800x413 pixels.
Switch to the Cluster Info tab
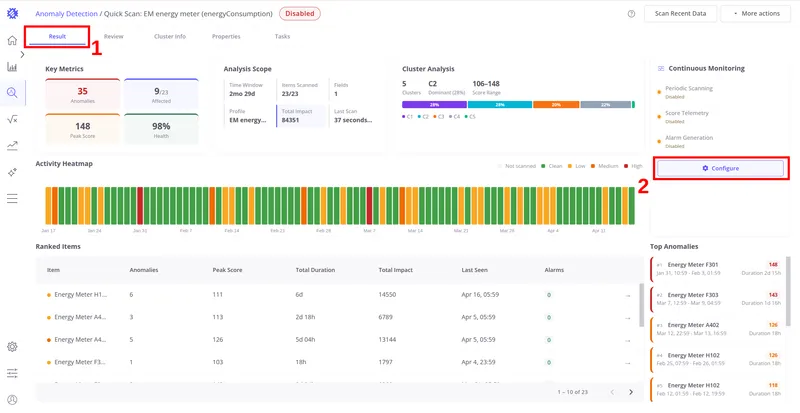(170, 37)
